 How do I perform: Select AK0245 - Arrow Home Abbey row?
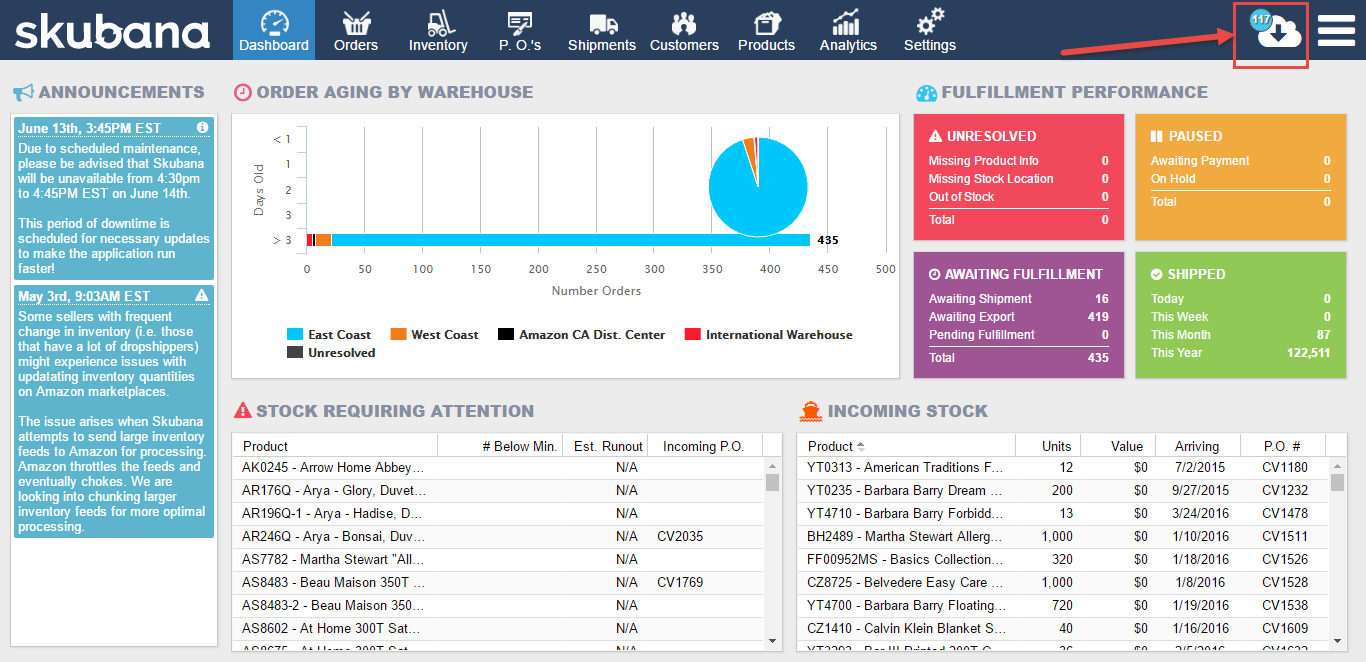498,467
